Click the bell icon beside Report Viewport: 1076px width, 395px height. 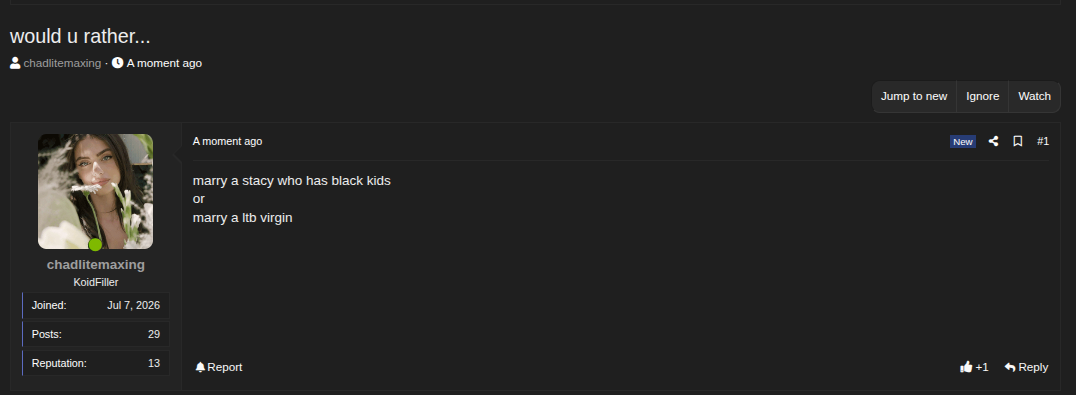click(200, 367)
